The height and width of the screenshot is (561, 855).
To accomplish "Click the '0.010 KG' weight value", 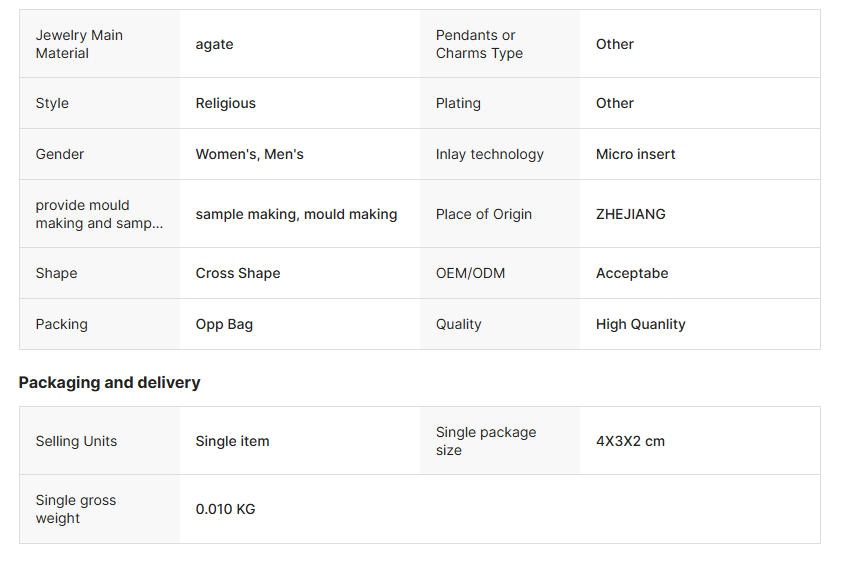I will click(225, 509).
